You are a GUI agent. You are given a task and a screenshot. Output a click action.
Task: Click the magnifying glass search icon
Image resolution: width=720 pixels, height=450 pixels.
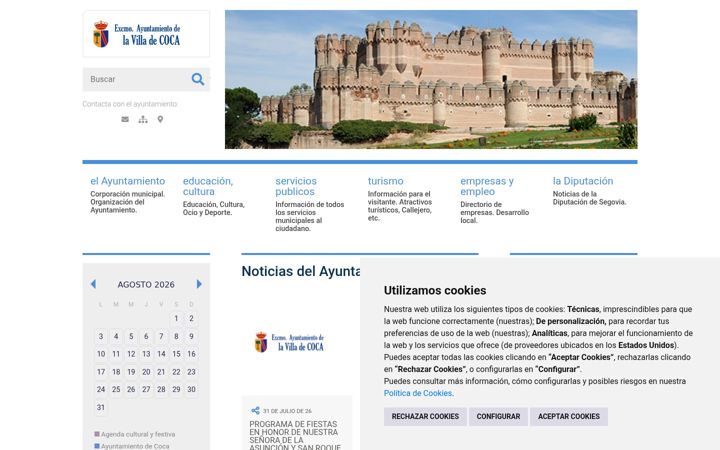pyautogui.click(x=198, y=79)
